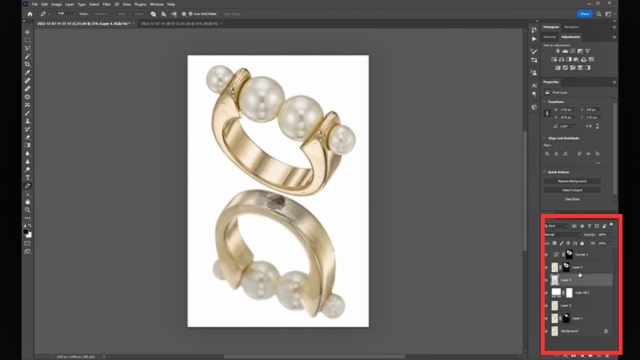Toggle Auto Add/Delete checkbox

click(x=191, y=14)
